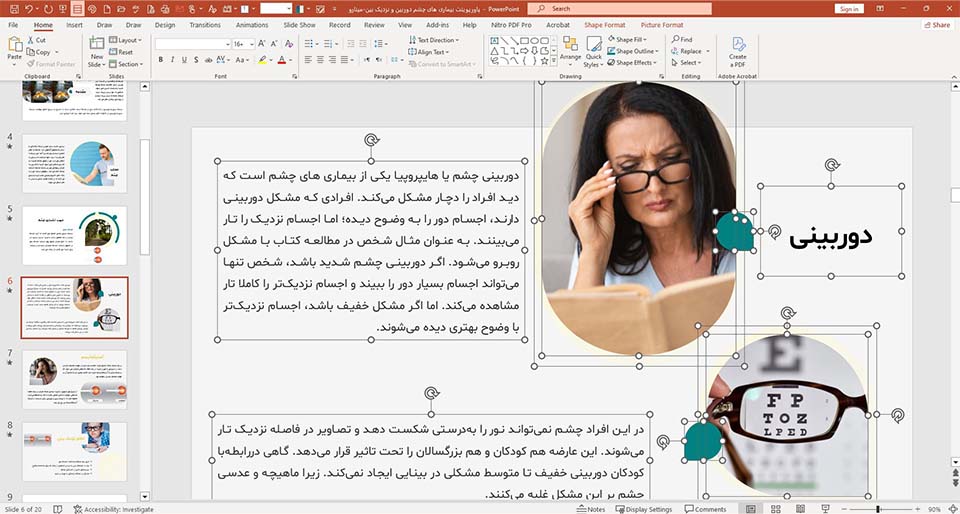
Task: Align text right
Action: [331, 60]
